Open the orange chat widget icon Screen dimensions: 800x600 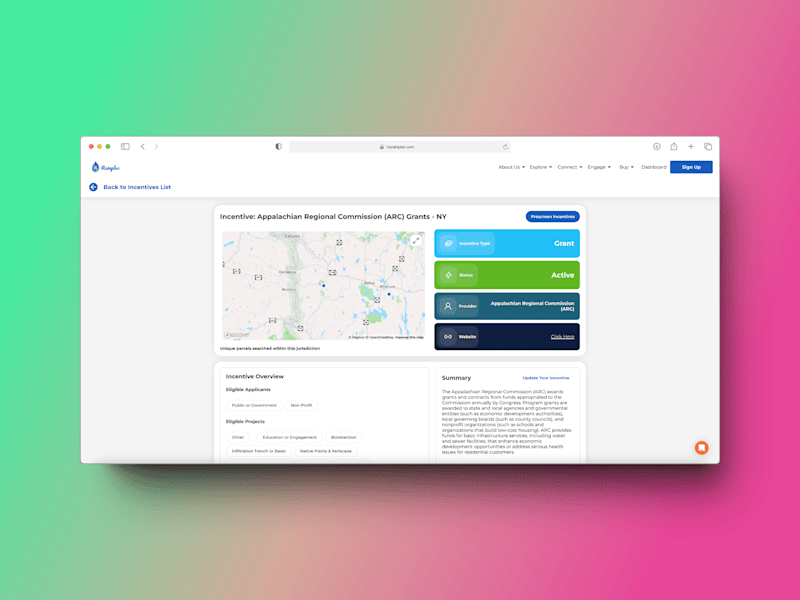(x=702, y=447)
